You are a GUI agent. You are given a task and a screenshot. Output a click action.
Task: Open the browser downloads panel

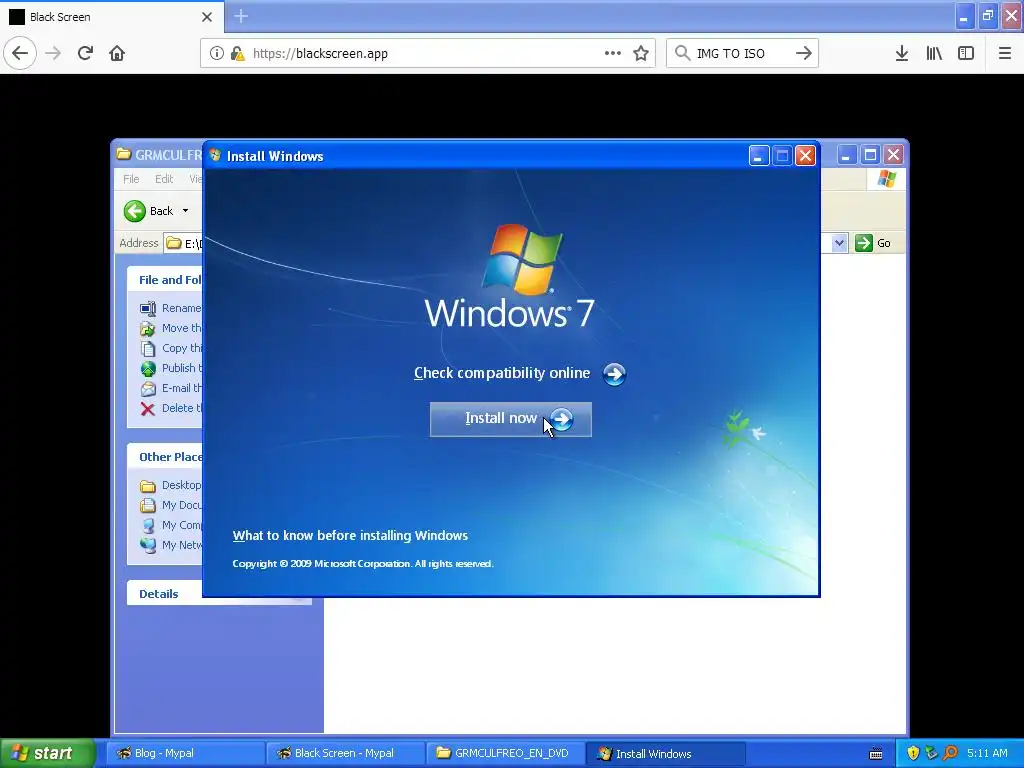tap(902, 53)
